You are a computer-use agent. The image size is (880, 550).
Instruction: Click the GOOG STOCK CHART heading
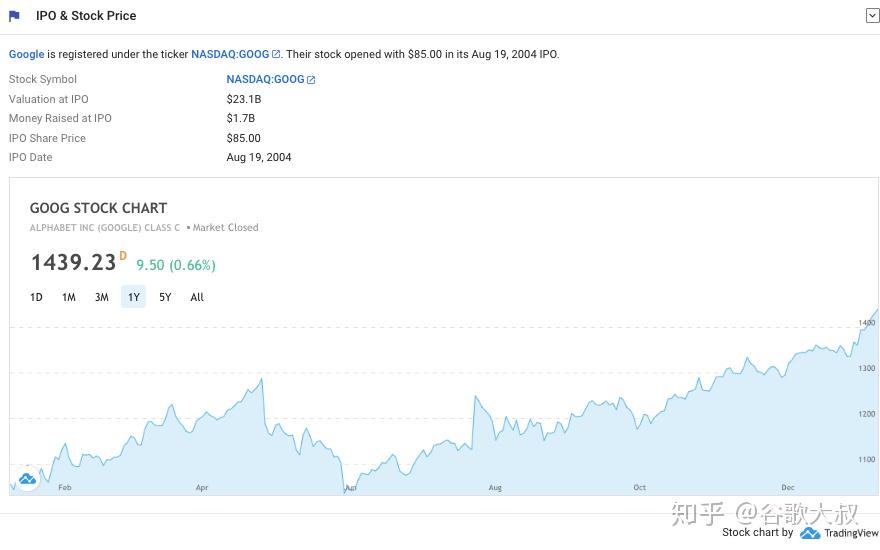tap(98, 208)
